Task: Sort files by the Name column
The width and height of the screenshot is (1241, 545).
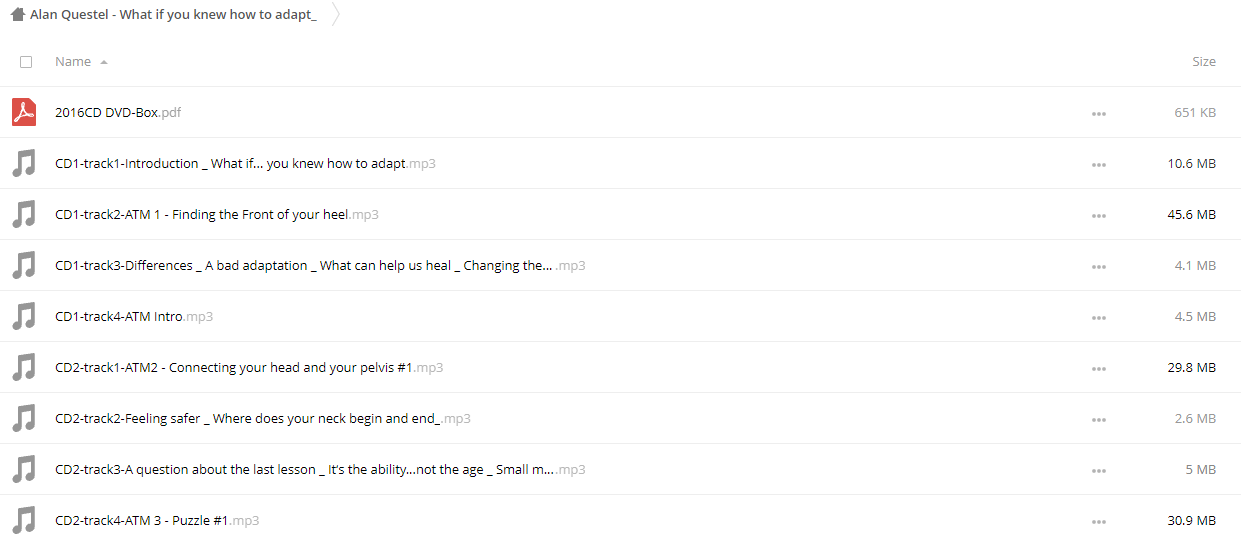Action: point(73,62)
